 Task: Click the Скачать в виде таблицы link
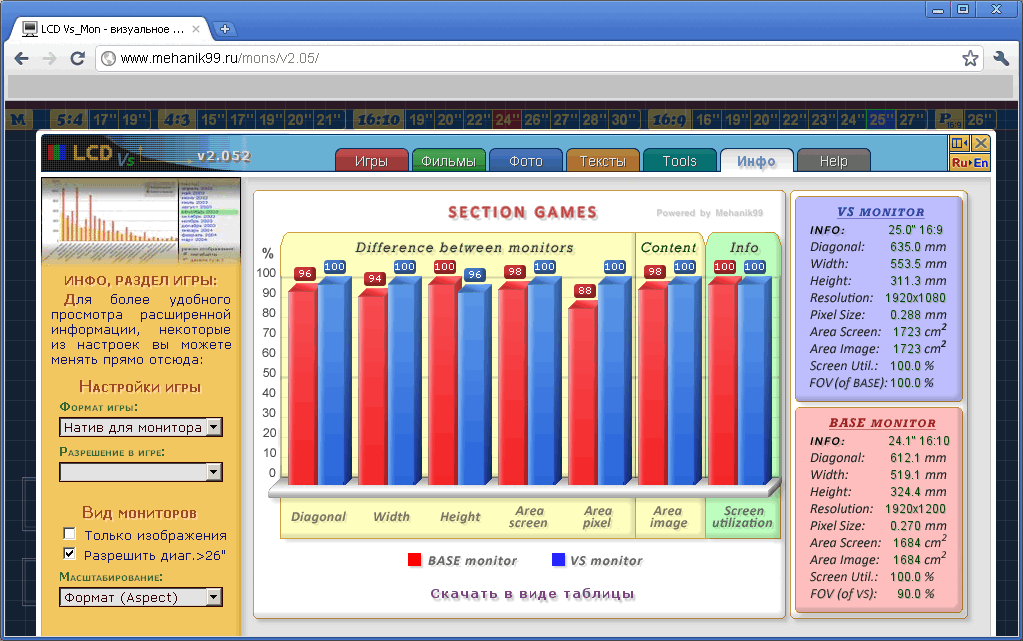pos(532,593)
